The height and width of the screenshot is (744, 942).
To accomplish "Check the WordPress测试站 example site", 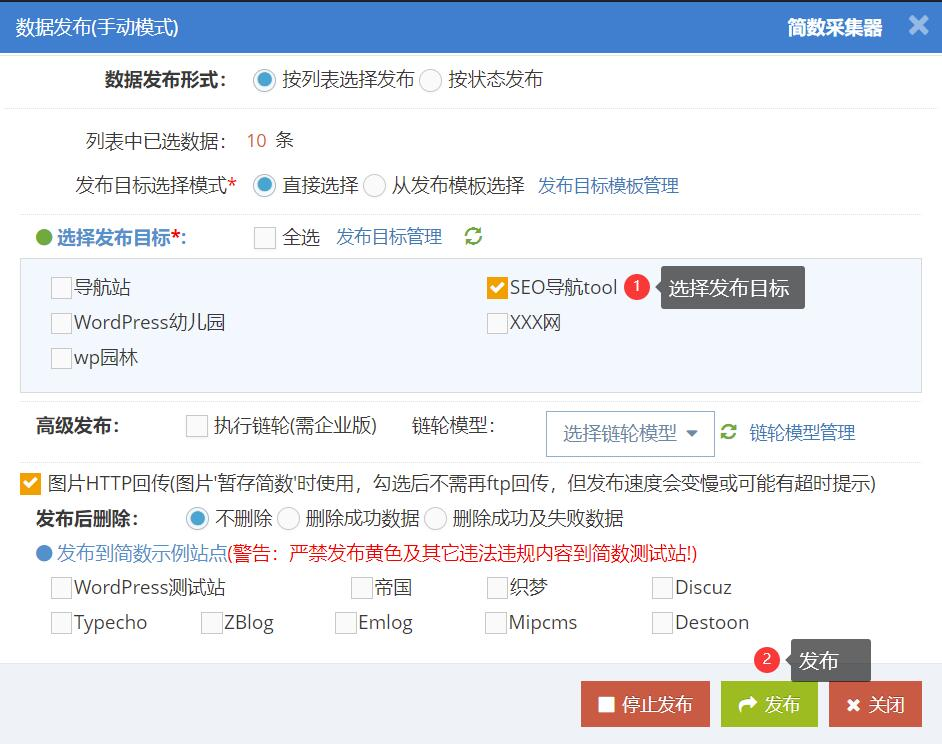I will pyautogui.click(x=61, y=587).
